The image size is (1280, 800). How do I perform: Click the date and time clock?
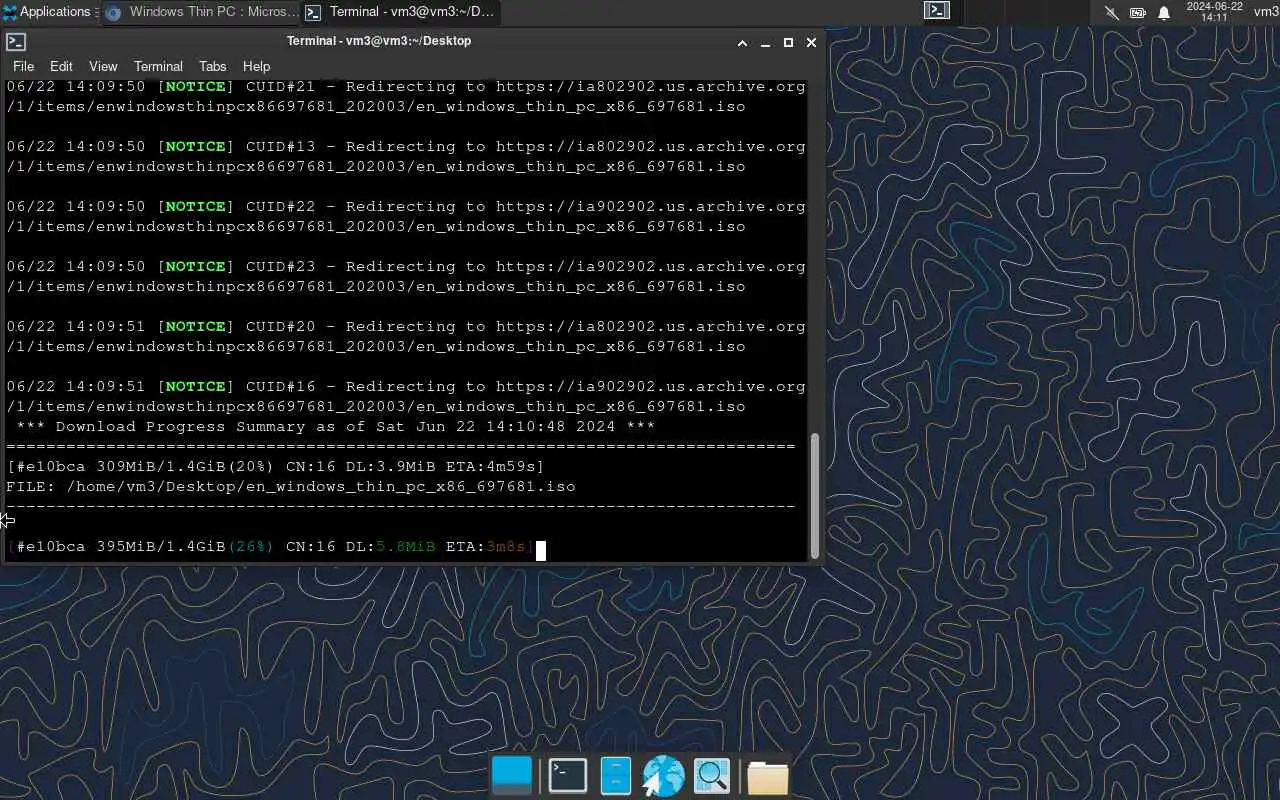tap(1214, 12)
